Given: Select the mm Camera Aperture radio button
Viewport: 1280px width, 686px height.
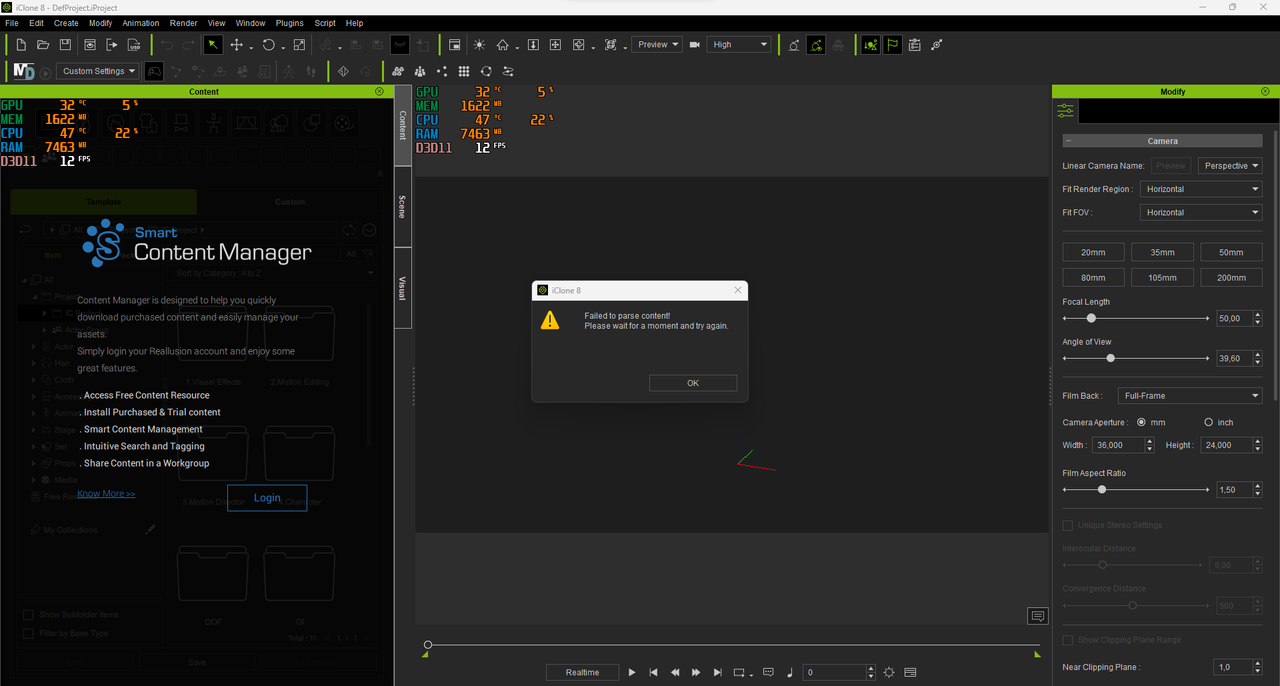Looking at the screenshot, I should [1142, 423].
